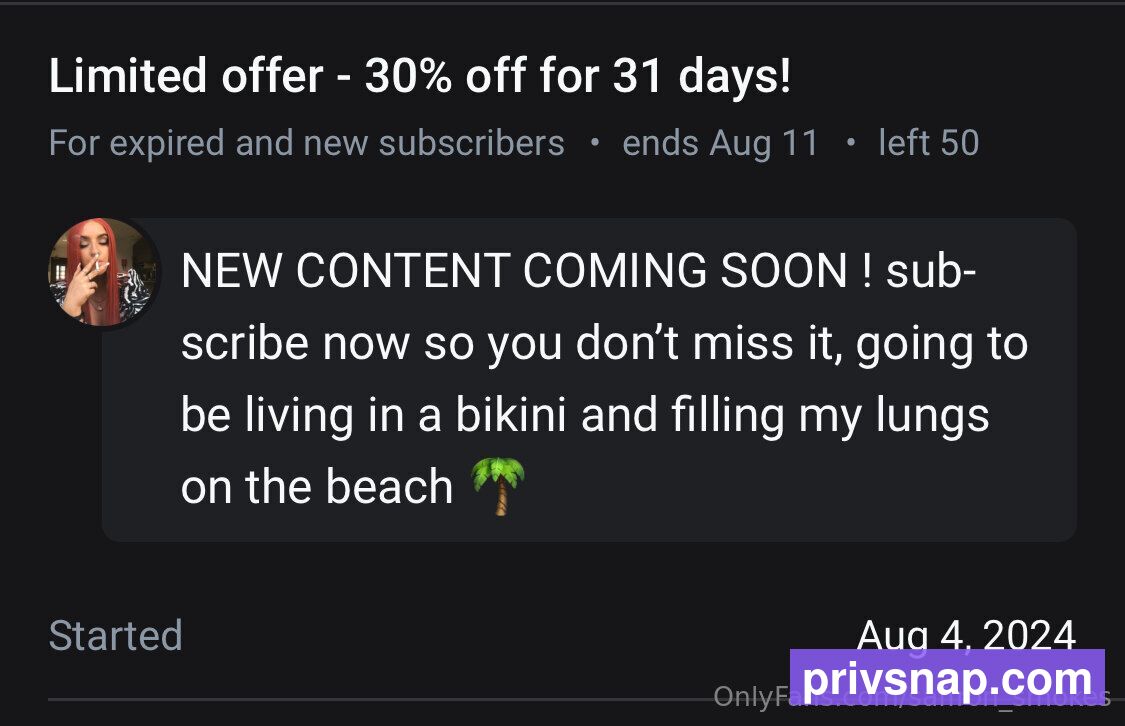This screenshot has height=726, width=1125.
Task: Select the "Limited offer" heading text
Action: pyautogui.click(x=187, y=76)
